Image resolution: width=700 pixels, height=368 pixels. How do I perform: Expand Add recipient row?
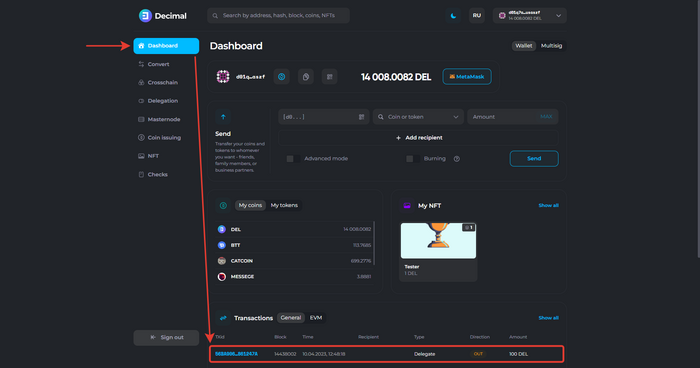pos(418,138)
